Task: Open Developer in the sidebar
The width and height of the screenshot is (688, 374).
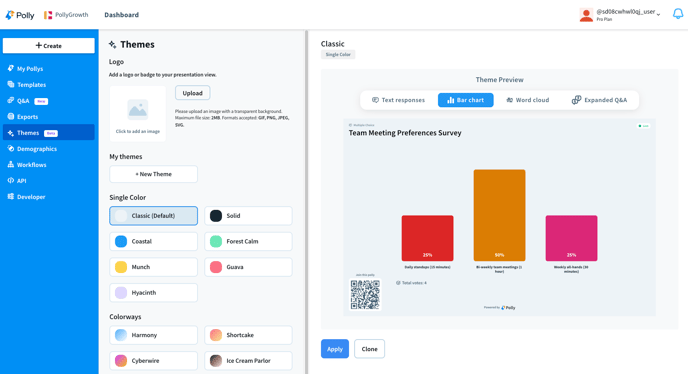Action: [x=49, y=197]
